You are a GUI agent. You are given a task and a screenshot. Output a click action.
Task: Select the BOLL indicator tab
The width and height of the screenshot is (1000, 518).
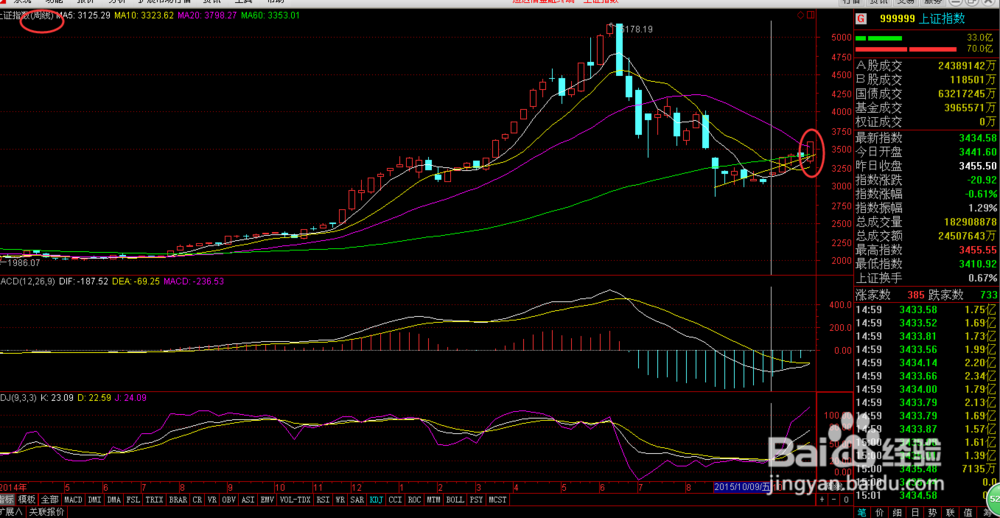click(x=455, y=500)
